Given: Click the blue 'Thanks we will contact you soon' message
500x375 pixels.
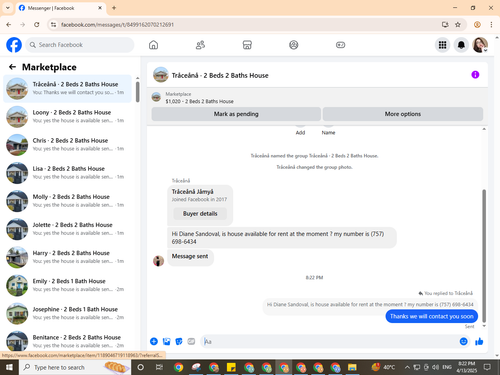Looking at the screenshot, I should pos(432,316).
